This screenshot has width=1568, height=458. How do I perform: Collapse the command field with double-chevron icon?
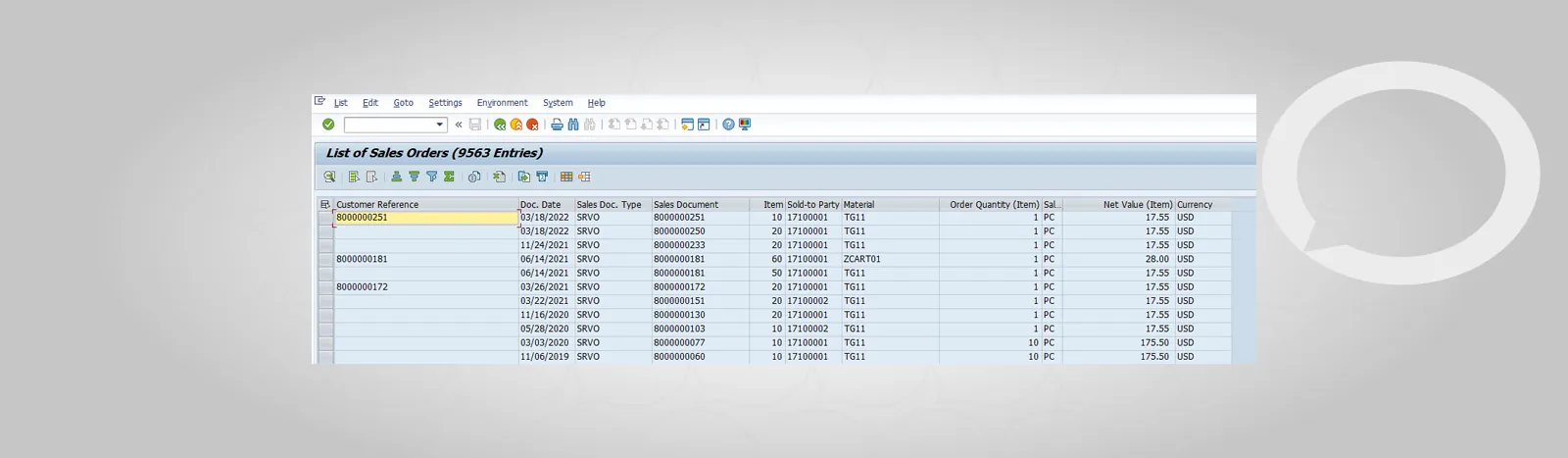click(459, 125)
